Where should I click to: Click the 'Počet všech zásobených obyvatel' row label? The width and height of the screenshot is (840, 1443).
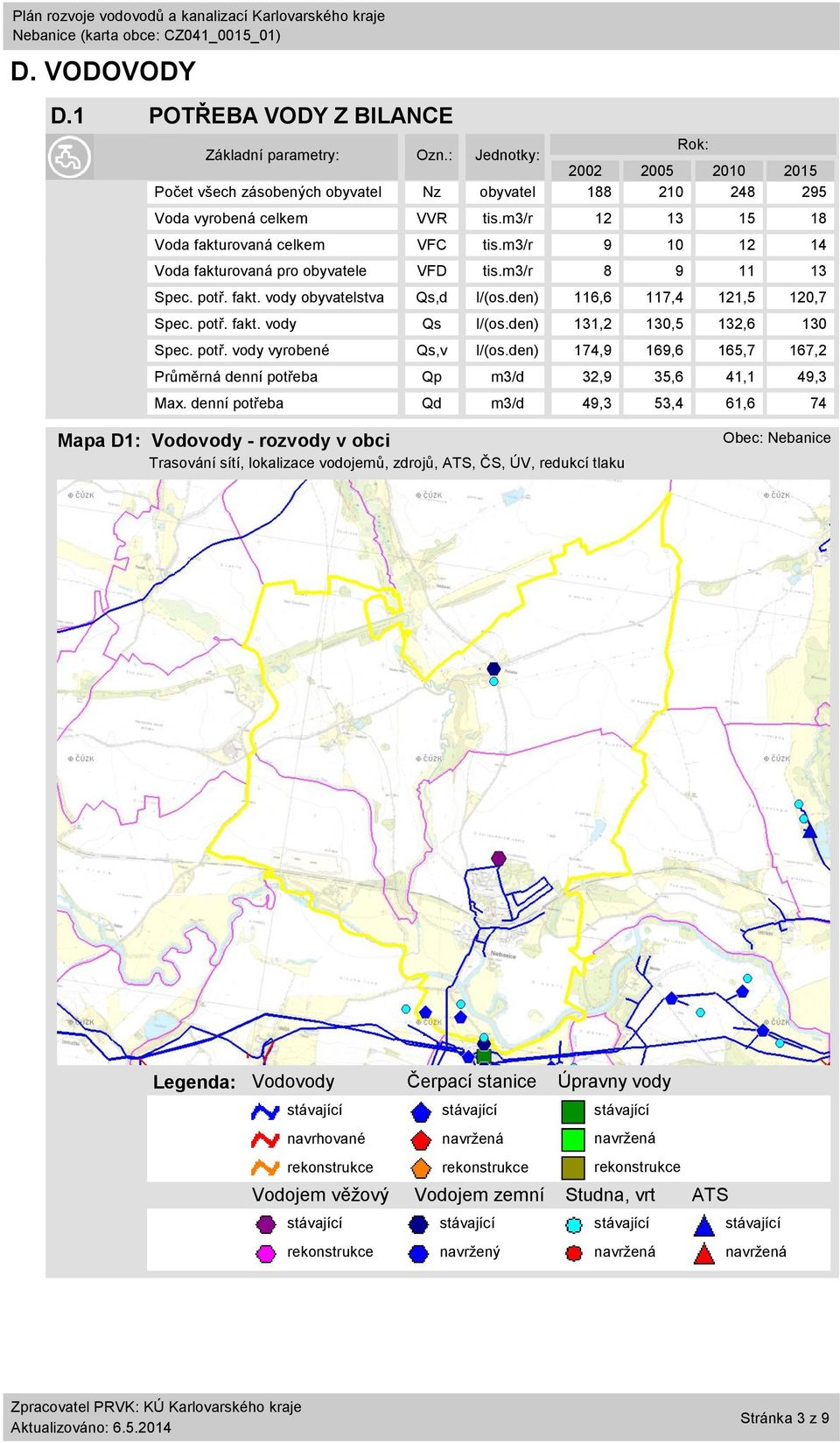[268, 192]
